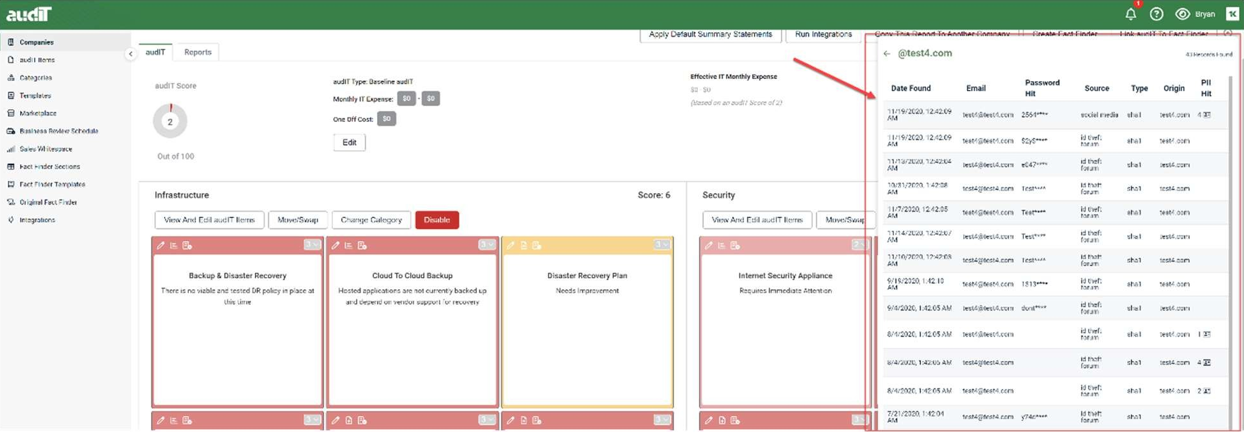Click the red Disable button
The height and width of the screenshot is (432, 1244).
click(437, 220)
